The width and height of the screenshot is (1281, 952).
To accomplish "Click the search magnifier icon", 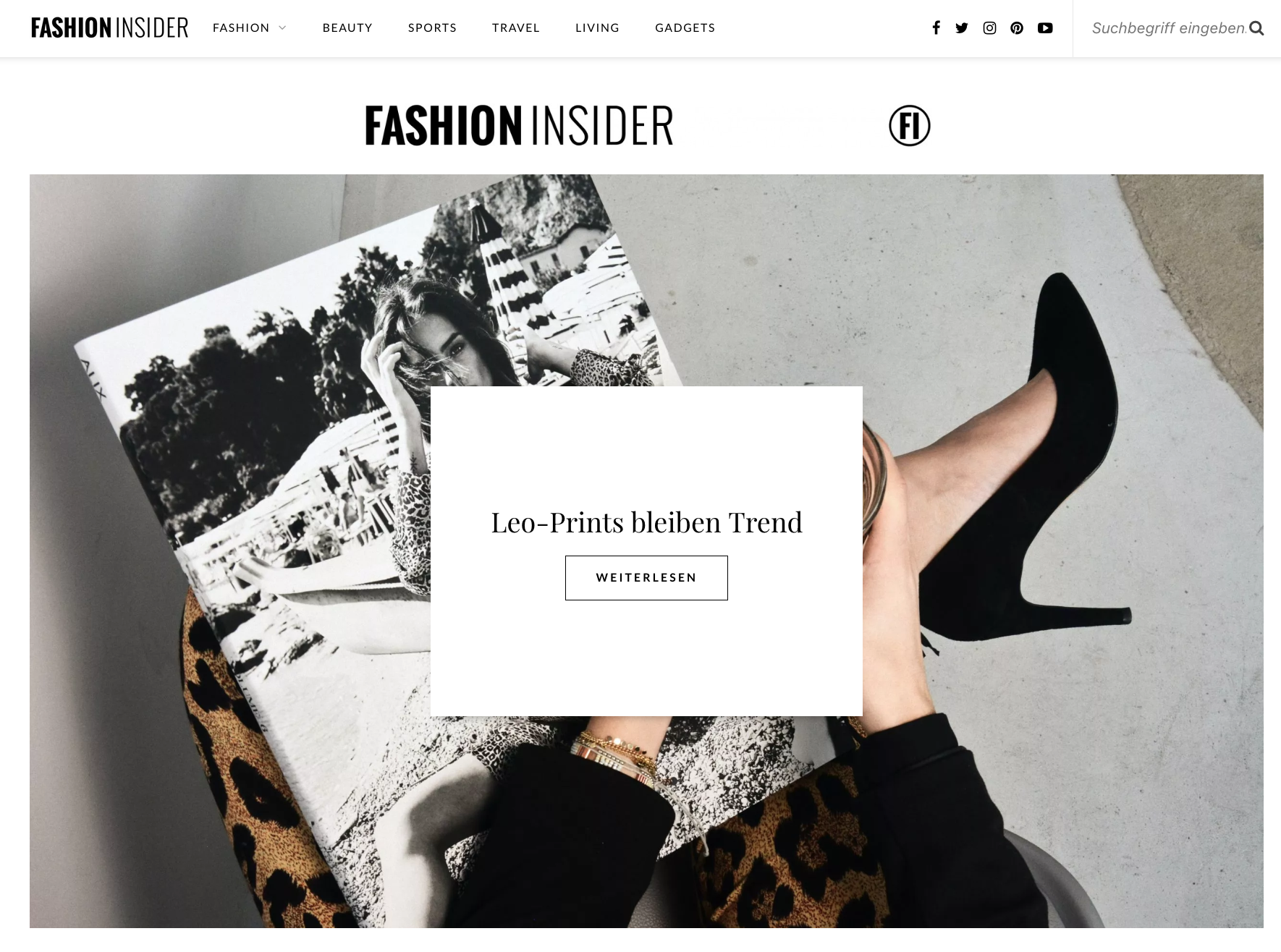I will point(1256,28).
